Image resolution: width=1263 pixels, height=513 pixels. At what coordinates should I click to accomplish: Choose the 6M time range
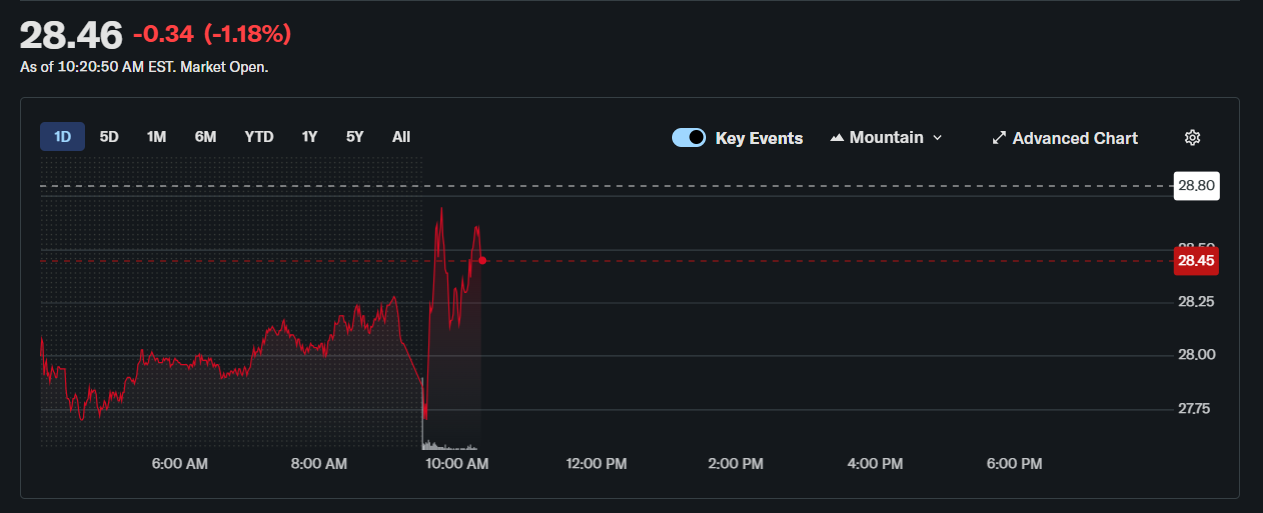[205, 137]
